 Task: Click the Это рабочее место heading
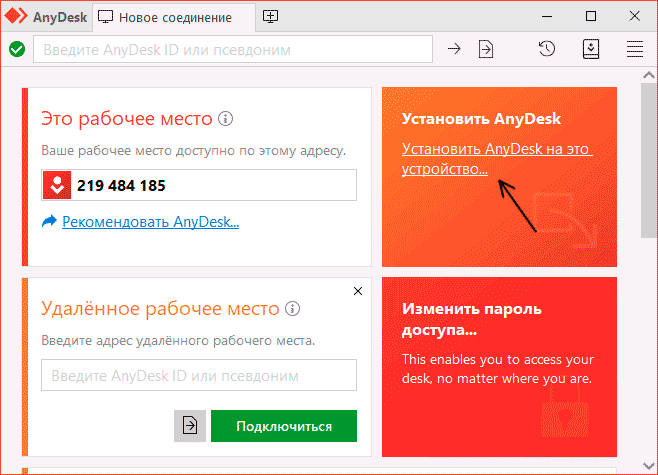[127, 119]
